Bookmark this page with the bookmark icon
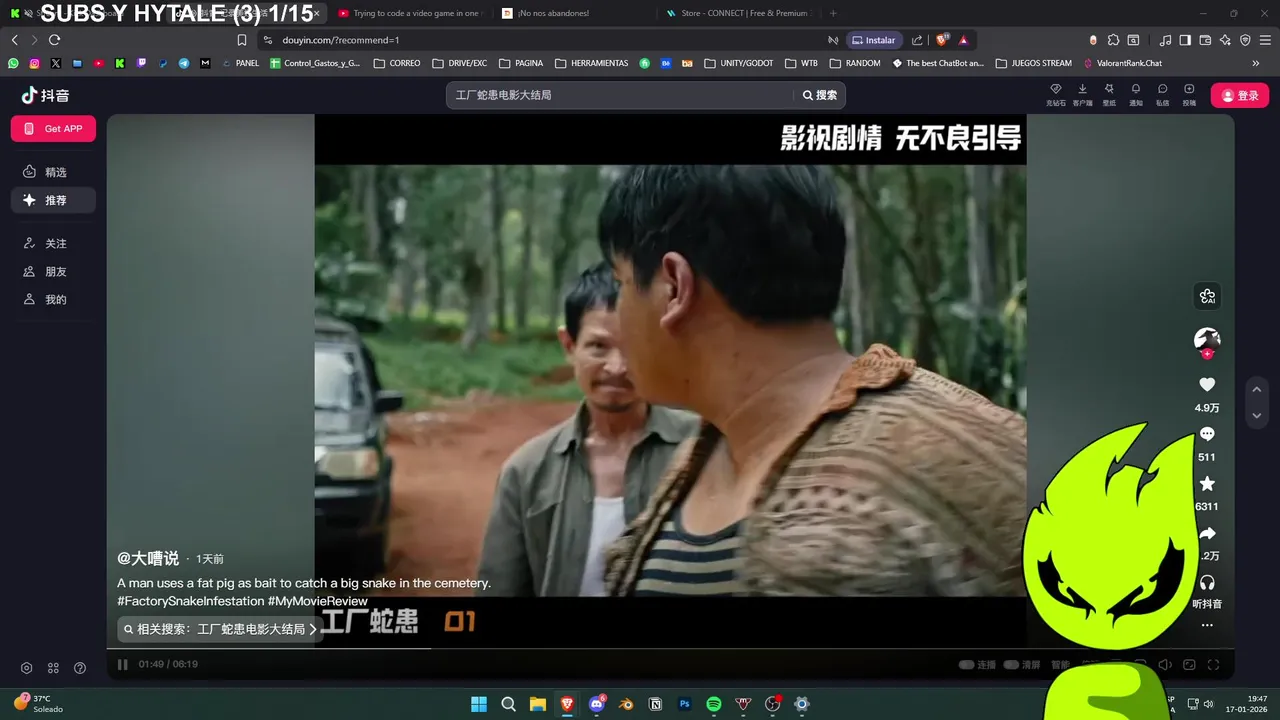Image resolution: width=1280 pixels, height=720 pixels. [x=242, y=40]
